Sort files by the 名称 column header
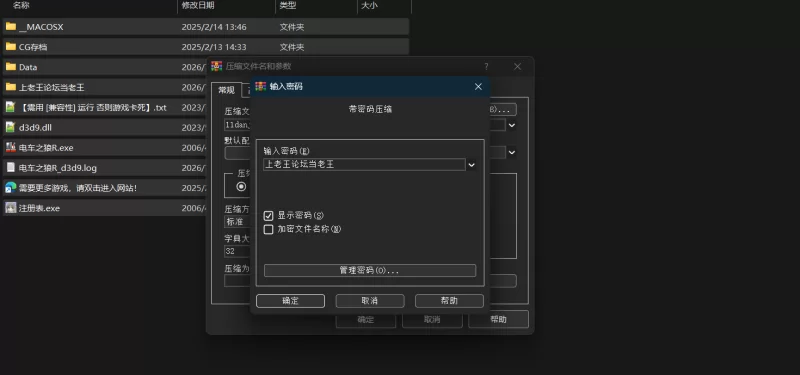 (x=21, y=6)
